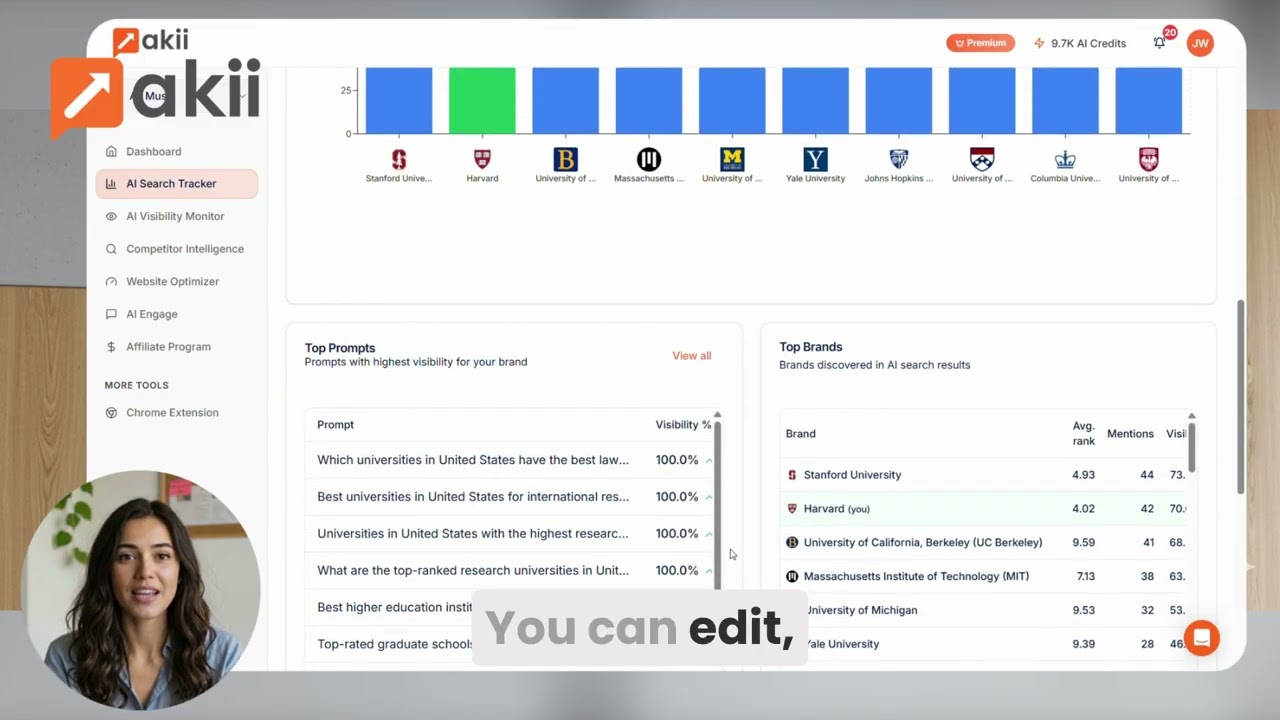Click the Avg. rank column header
1280x720 pixels.
coord(1083,434)
